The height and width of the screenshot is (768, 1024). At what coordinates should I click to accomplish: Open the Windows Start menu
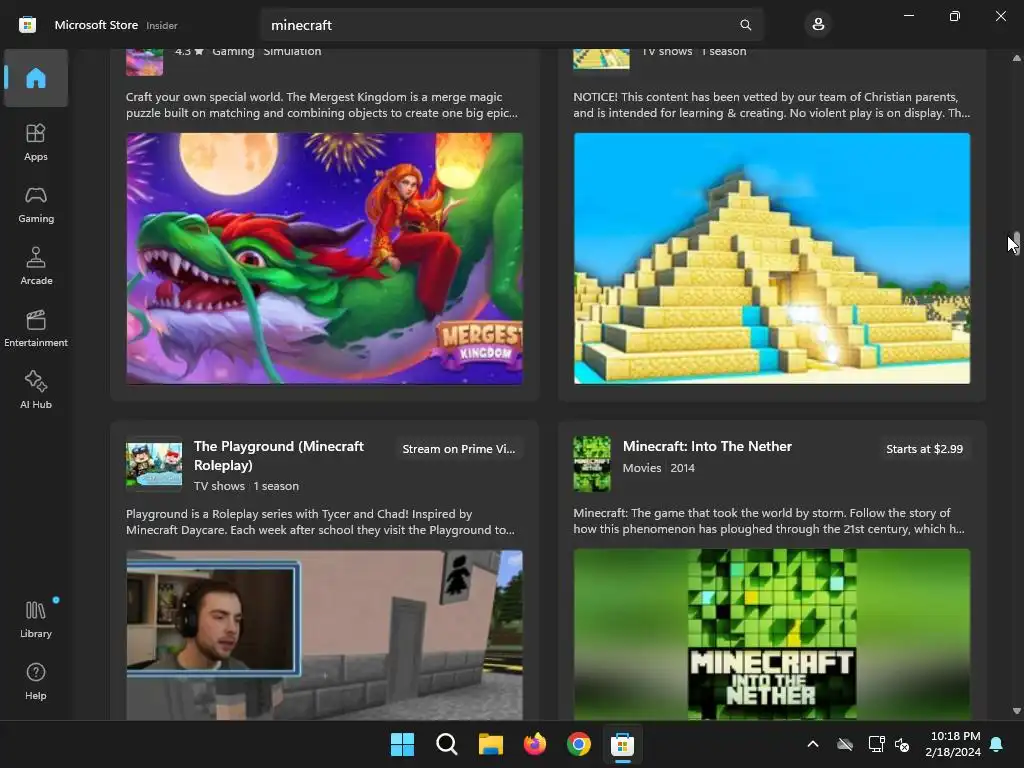point(402,744)
